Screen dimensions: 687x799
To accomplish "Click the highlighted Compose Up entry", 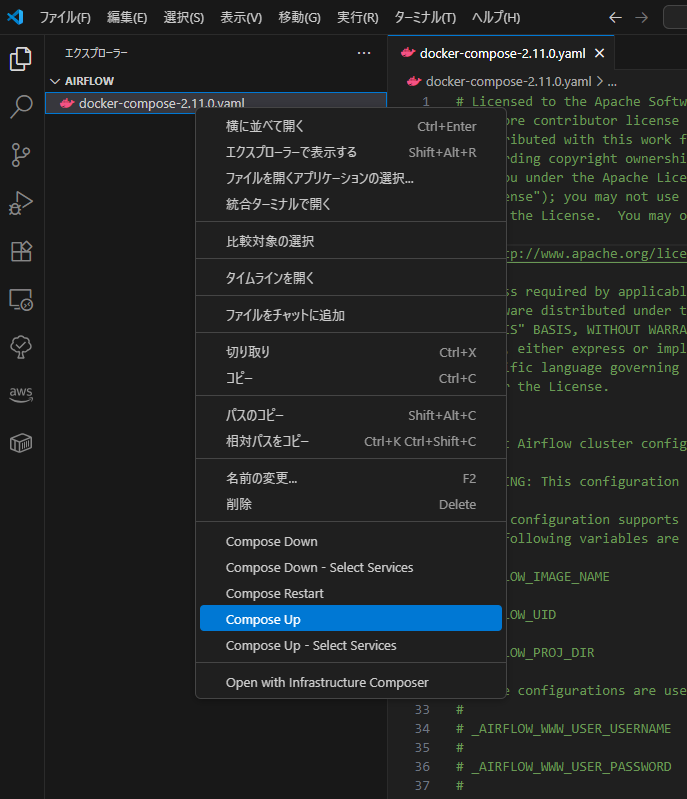I will [351, 618].
